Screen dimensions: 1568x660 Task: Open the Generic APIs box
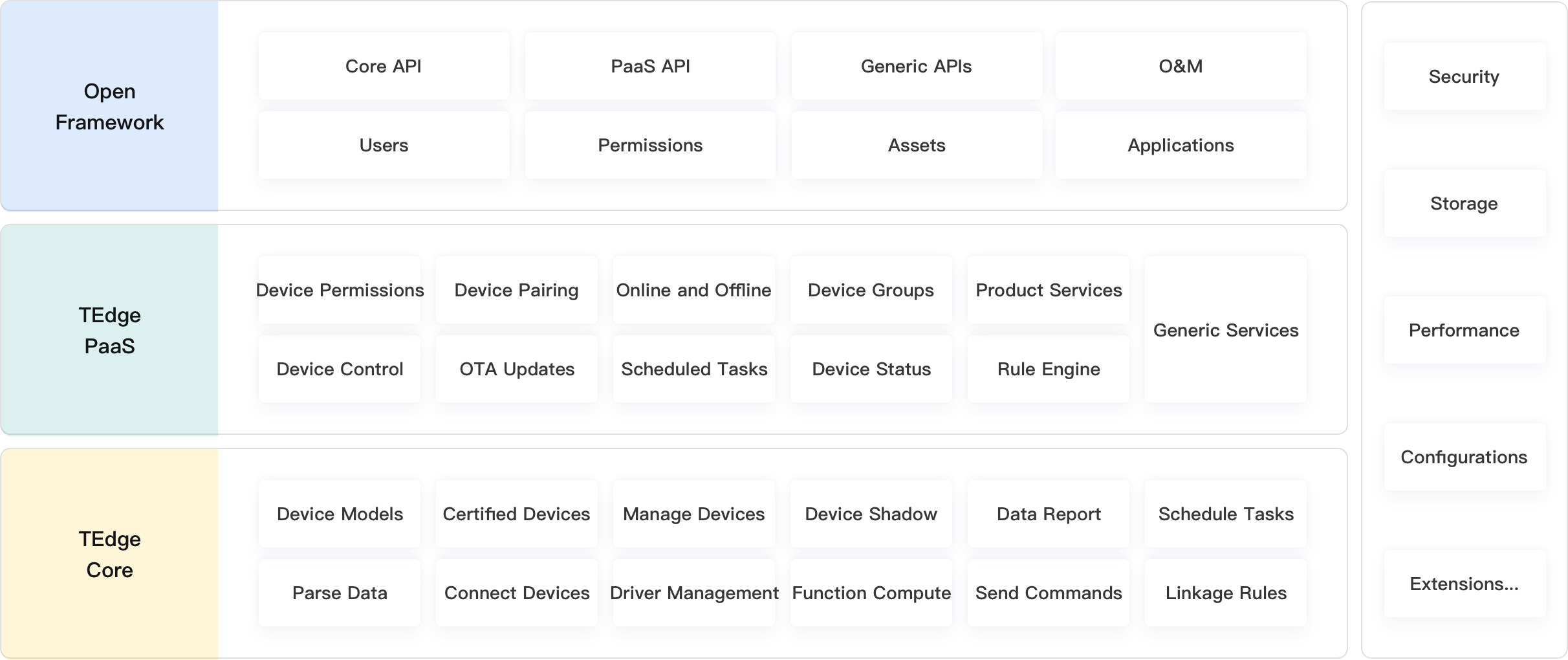pyautogui.click(x=917, y=66)
